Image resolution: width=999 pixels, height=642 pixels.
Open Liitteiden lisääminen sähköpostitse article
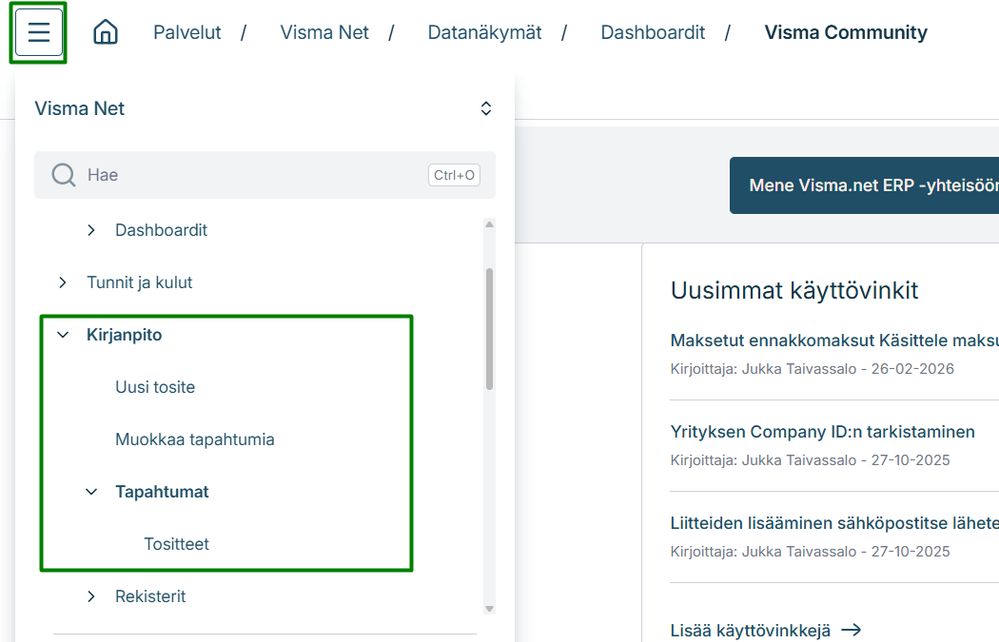835,523
